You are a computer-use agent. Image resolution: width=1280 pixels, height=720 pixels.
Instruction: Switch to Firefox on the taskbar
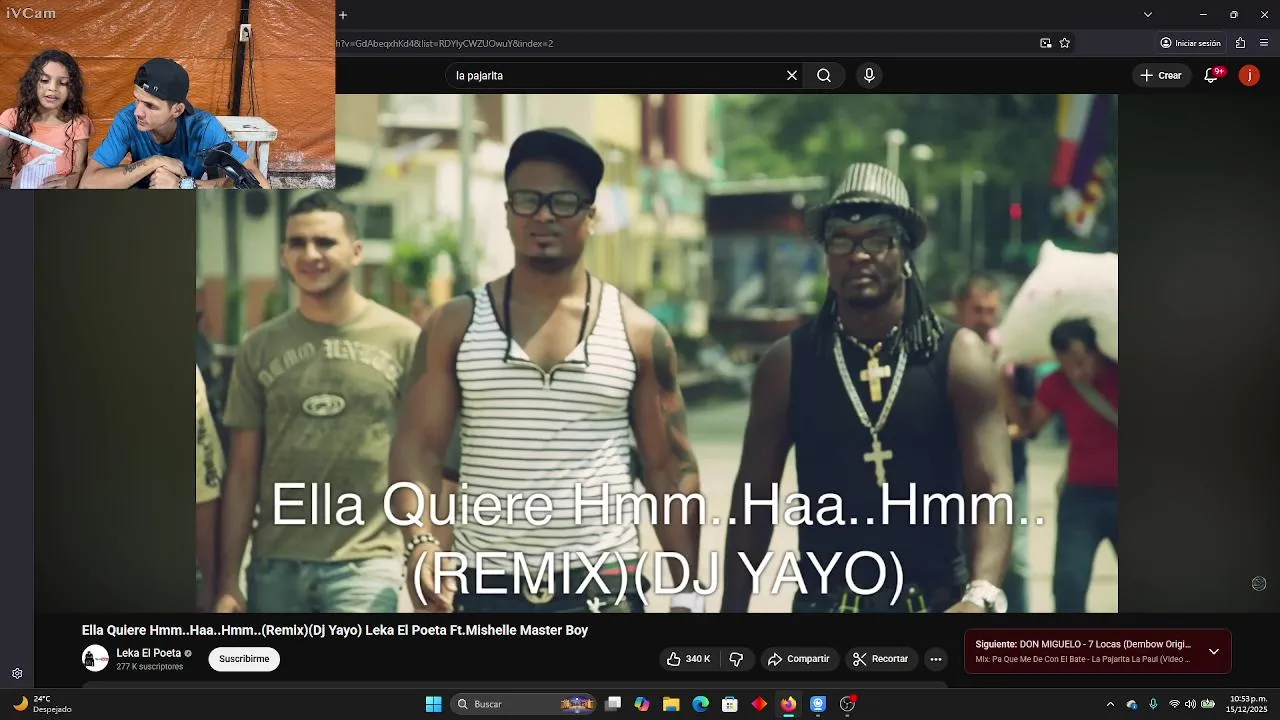pyautogui.click(x=789, y=704)
